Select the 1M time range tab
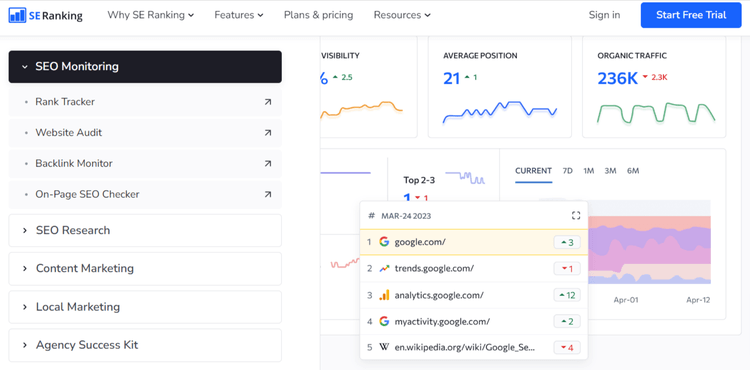 pyautogui.click(x=589, y=171)
